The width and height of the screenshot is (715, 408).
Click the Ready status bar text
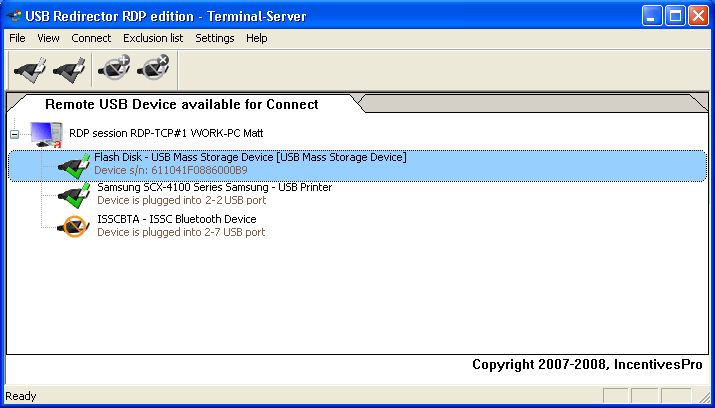point(21,396)
